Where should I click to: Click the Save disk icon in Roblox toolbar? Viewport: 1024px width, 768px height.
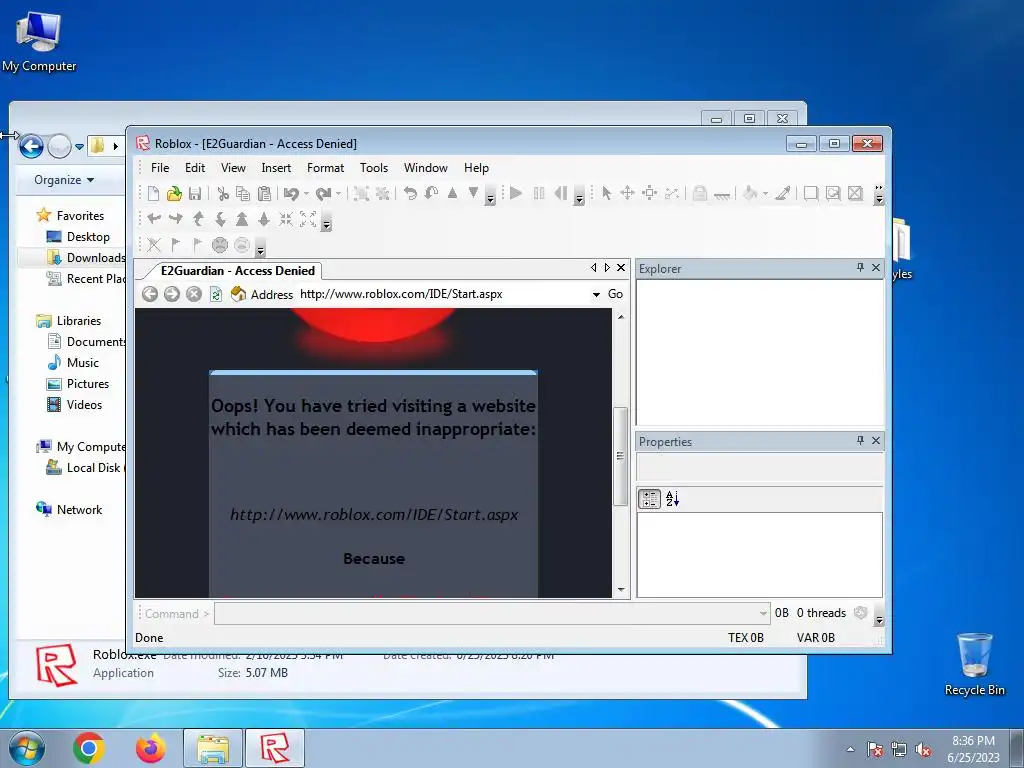point(195,193)
